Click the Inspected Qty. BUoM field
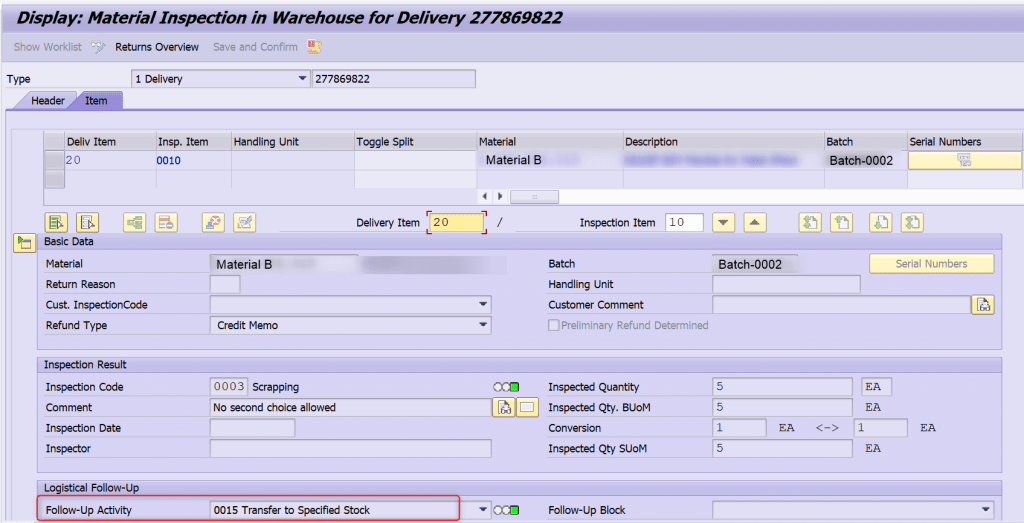The width and height of the screenshot is (1024, 523). click(x=782, y=407)
